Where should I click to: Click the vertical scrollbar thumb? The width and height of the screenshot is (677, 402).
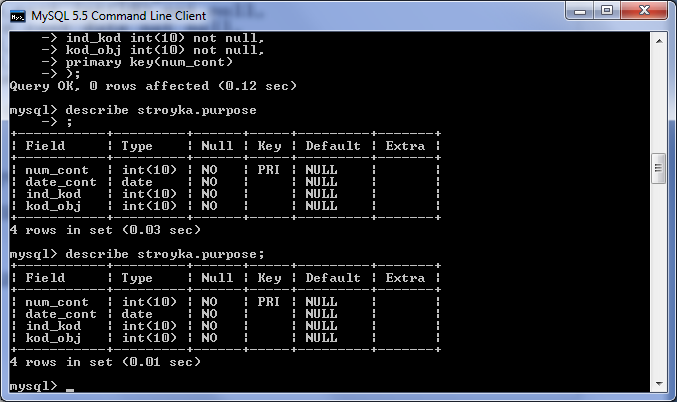pos(658,168)
